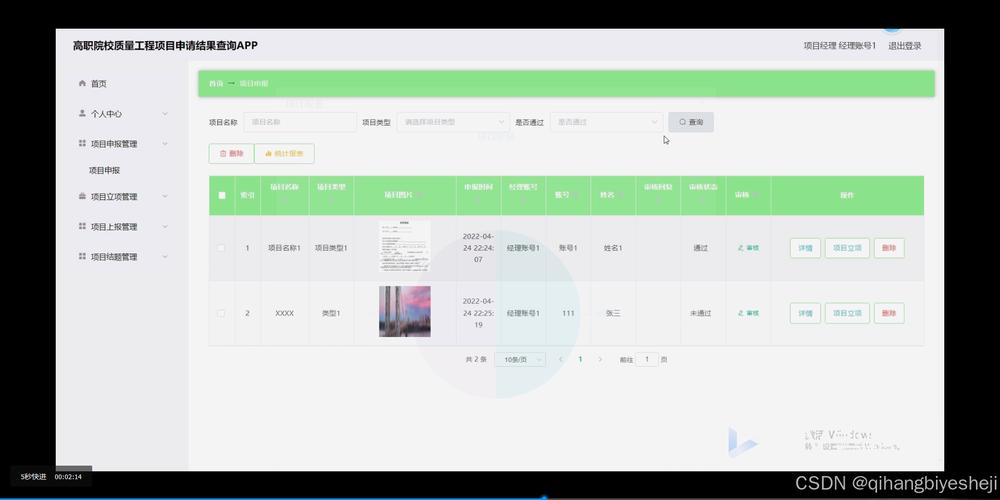The image size is (1000, 500).
Task: Expand the 个人中心 sidebar menu
Action: [165, 114]
